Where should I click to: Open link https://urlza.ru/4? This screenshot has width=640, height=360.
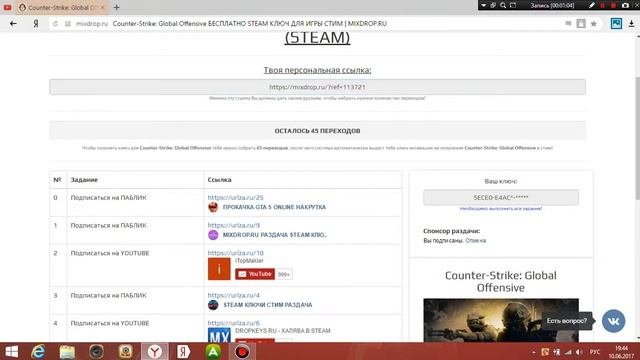click(233, 295)
